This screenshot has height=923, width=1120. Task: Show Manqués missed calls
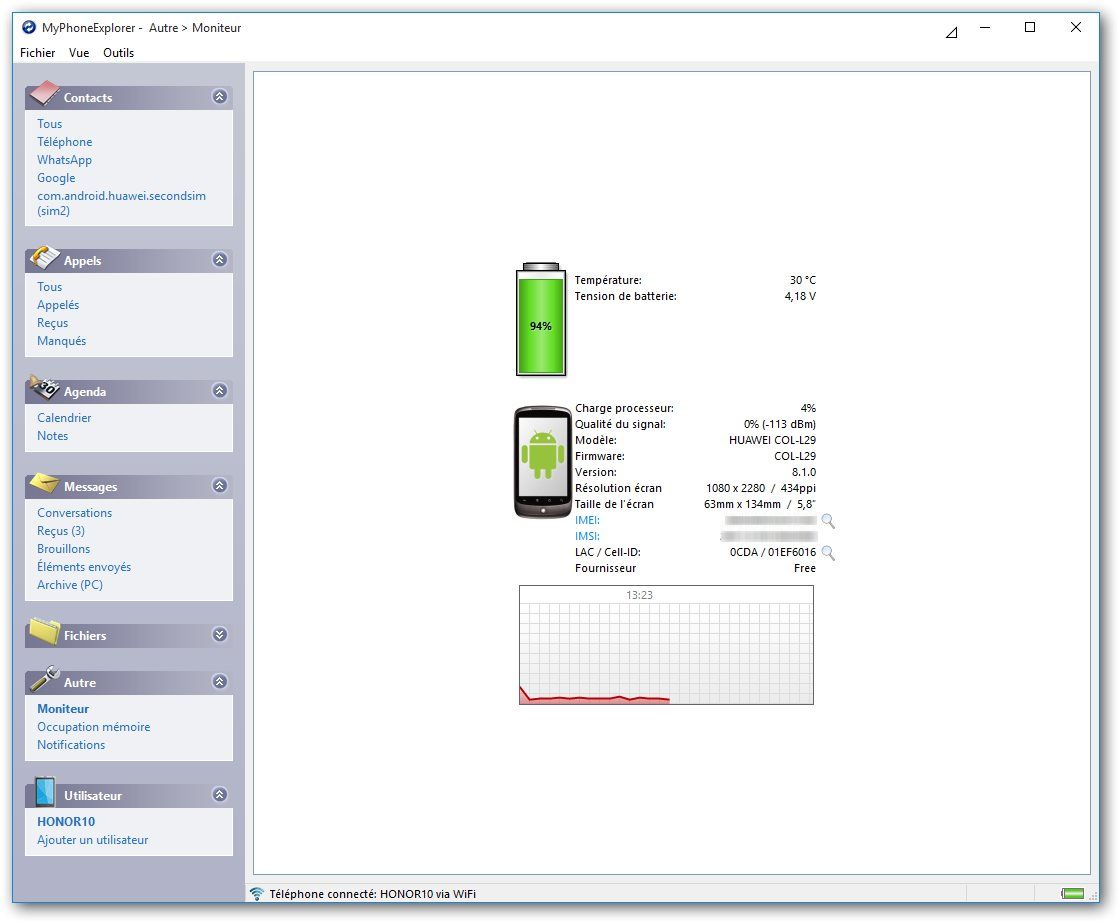click(x=61, y=341)
